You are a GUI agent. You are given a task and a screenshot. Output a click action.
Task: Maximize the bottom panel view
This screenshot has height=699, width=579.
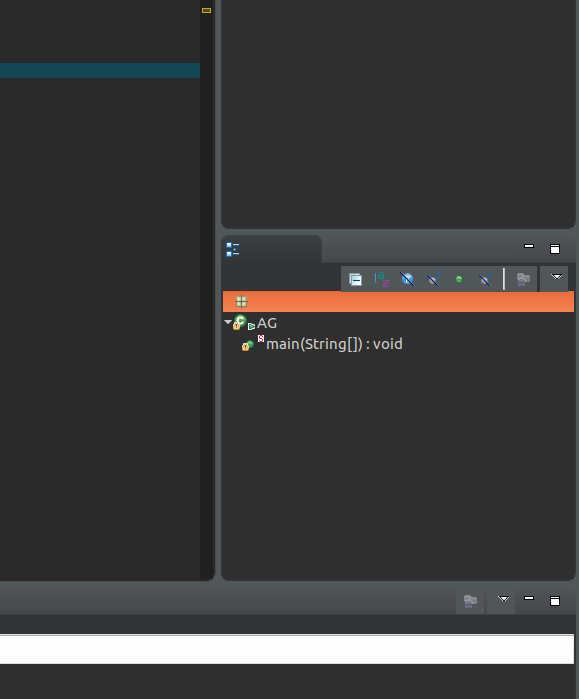555,601
